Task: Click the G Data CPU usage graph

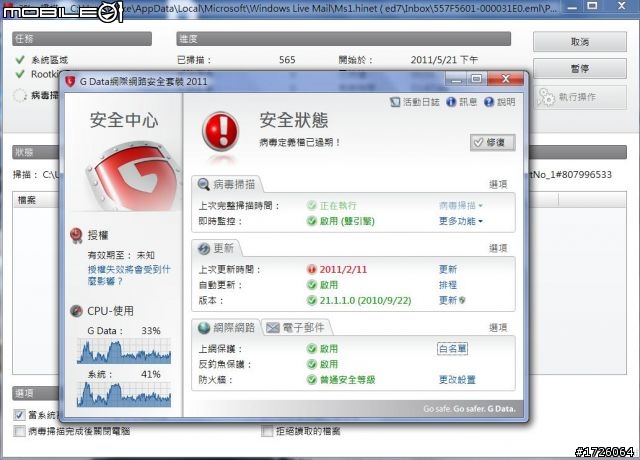Action: 124,351
